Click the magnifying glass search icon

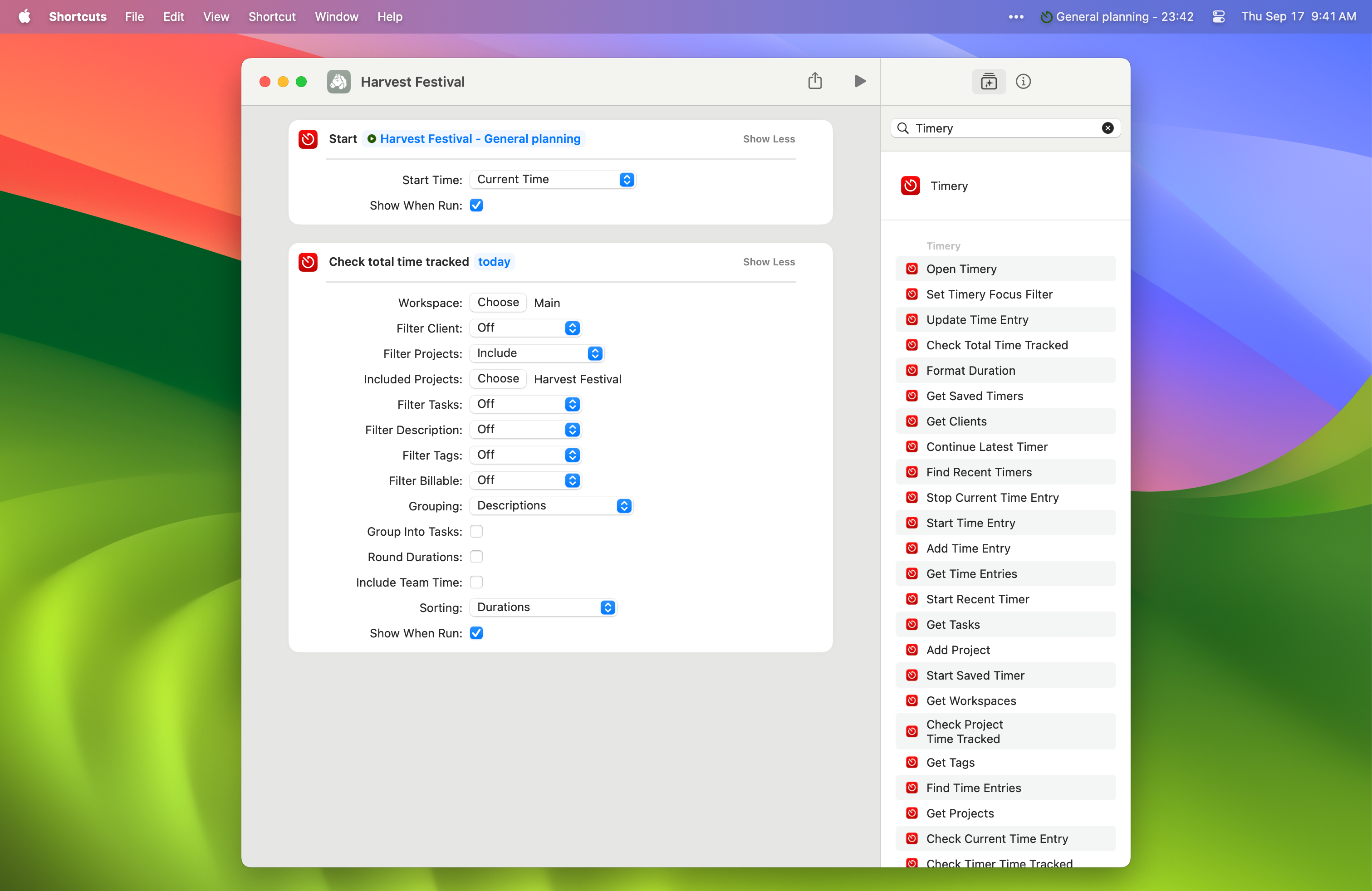click(x=903, y=128)
